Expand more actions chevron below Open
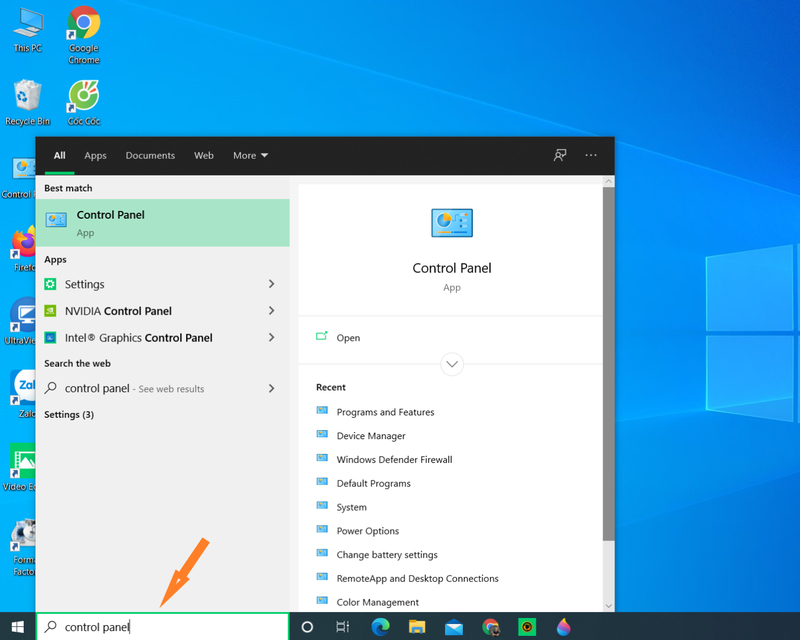Image resolution: width=800 pixels, height=640 pixels. [452, 364]
